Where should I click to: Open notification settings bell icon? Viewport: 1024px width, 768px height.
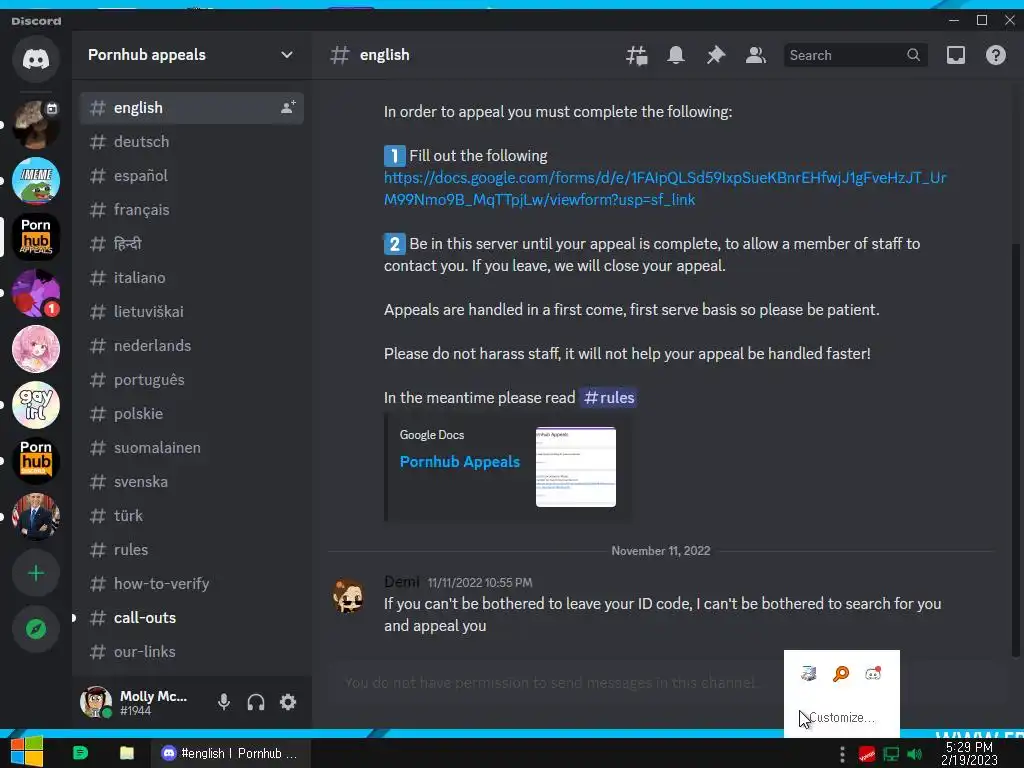tap(676, 56)
